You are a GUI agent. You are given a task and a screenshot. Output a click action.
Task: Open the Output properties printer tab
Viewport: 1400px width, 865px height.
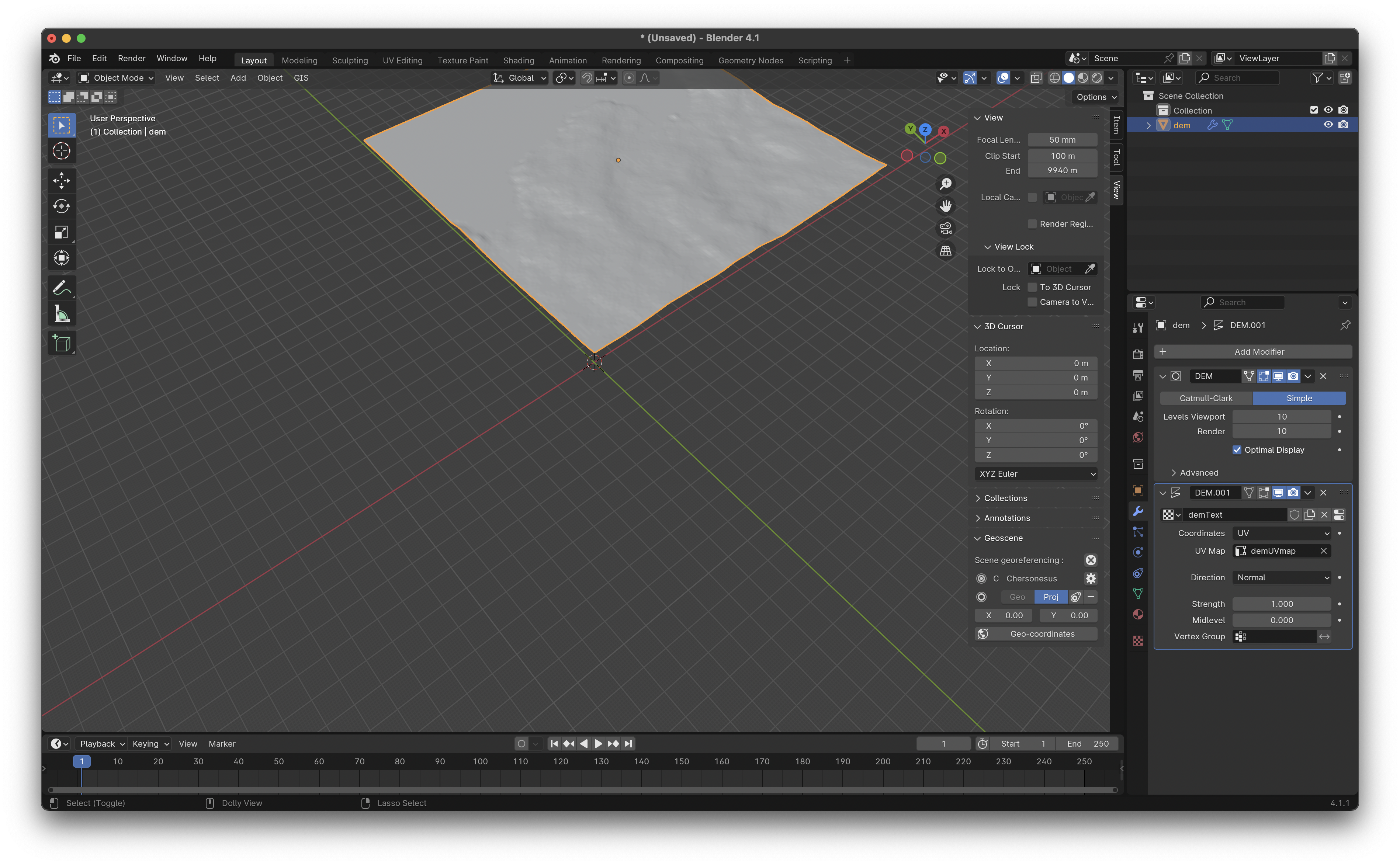point(1138,375)
